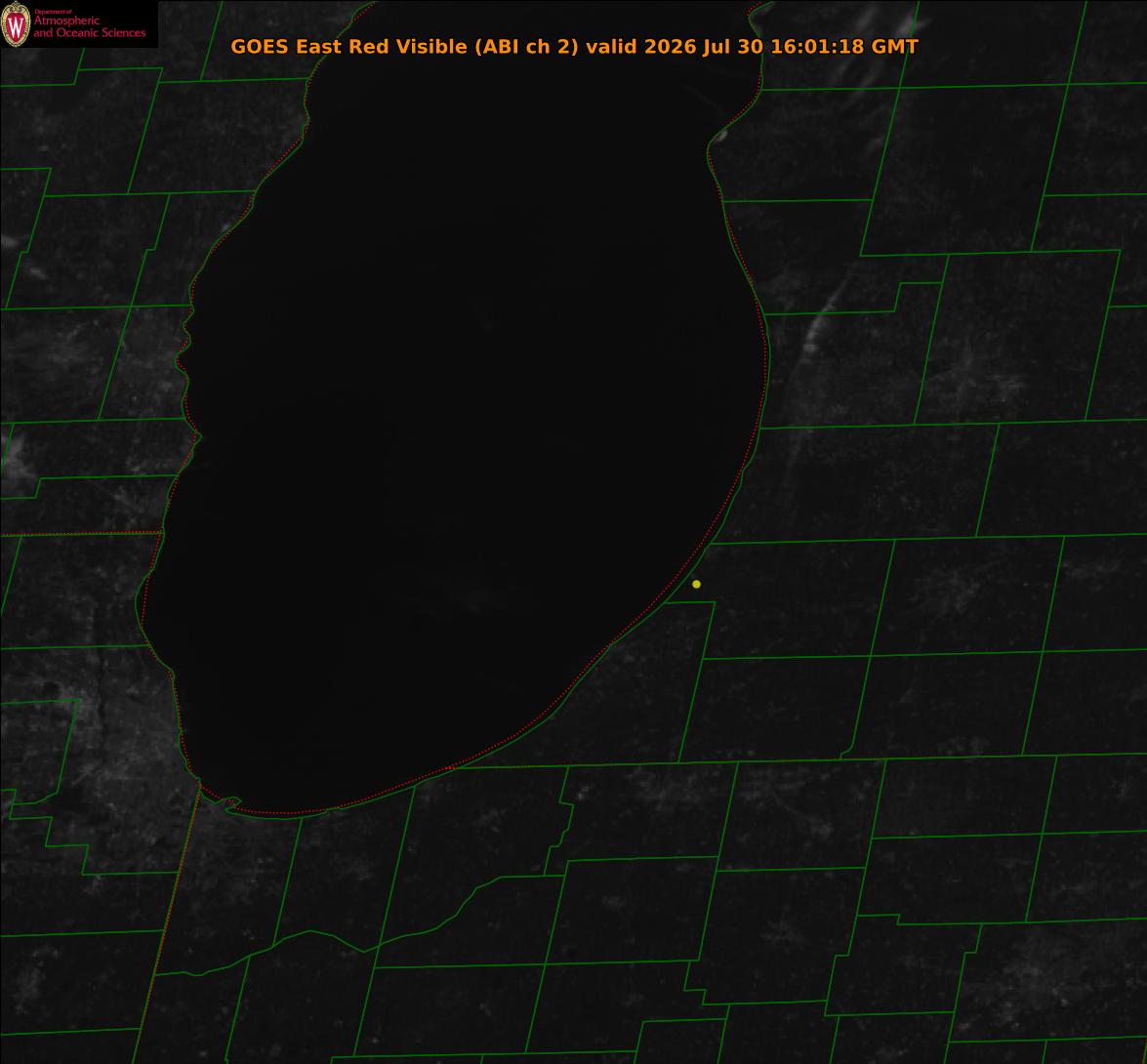This screenshot has width=1147, height=1064.
Task: Click the red W crest logo
Action: pyautogui.click(x=16, y=24)
